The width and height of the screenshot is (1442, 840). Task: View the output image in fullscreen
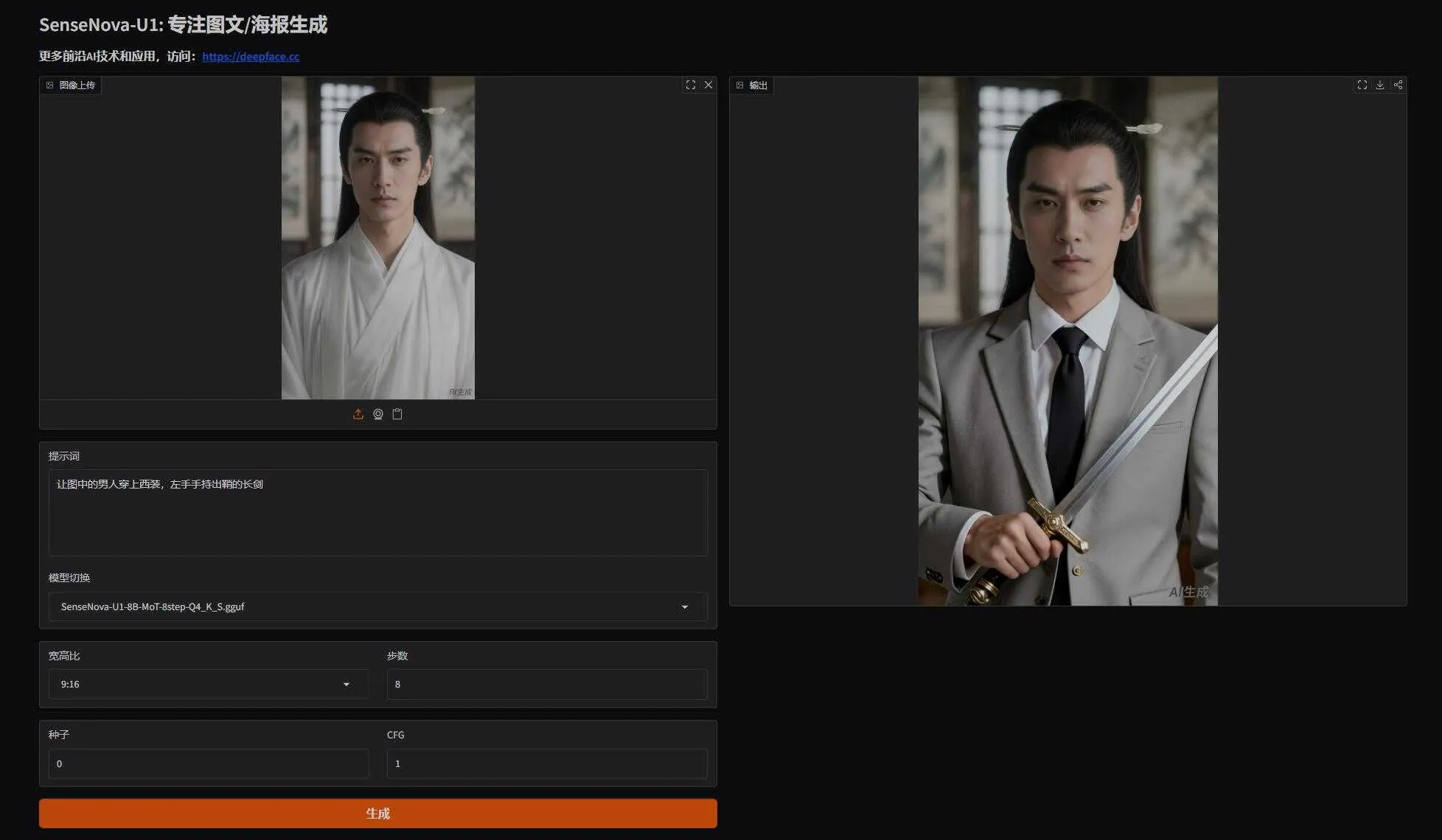tap(1362, 85)
